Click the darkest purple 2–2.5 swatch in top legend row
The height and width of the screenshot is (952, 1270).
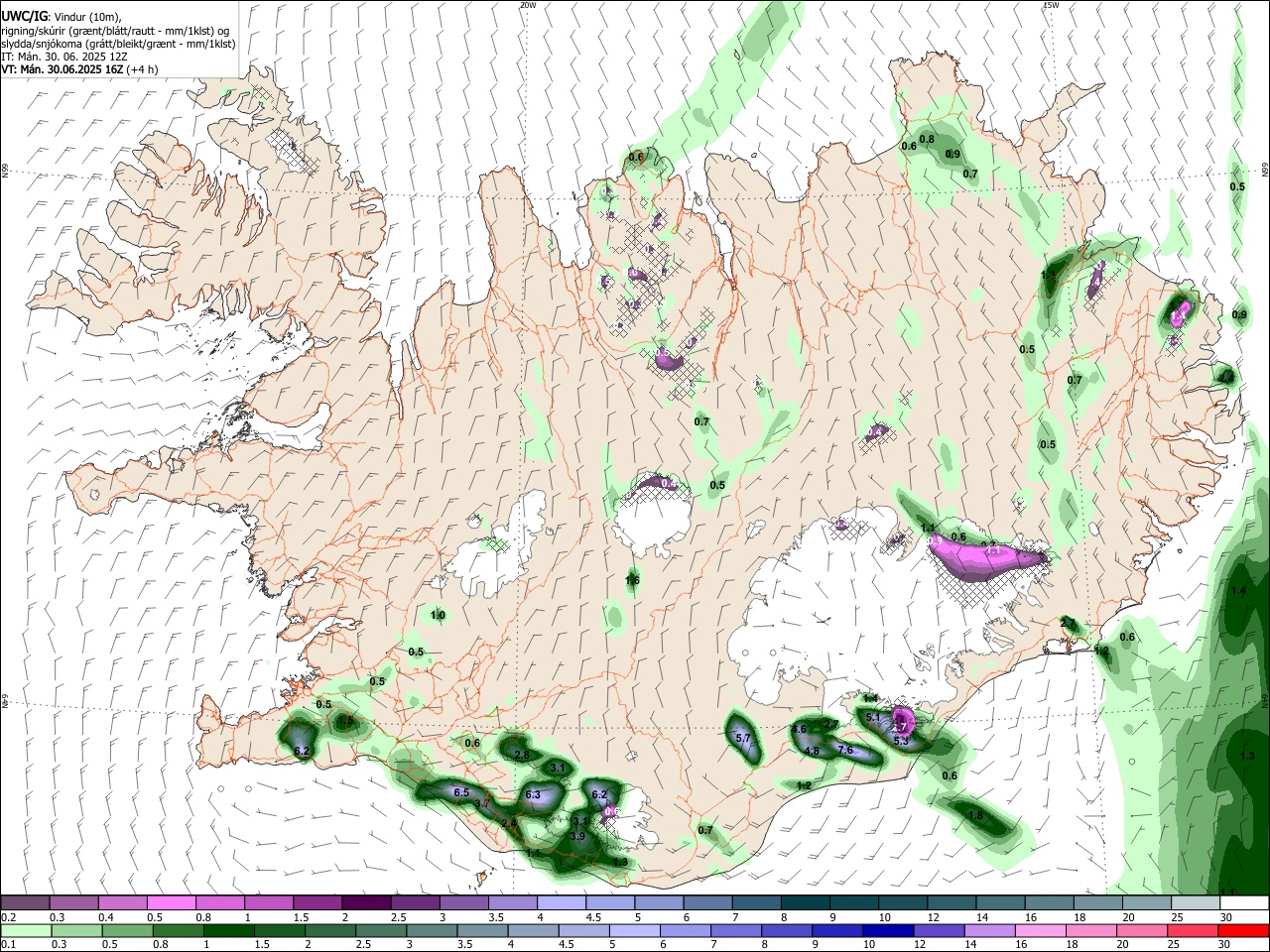[x=365, y=903]
